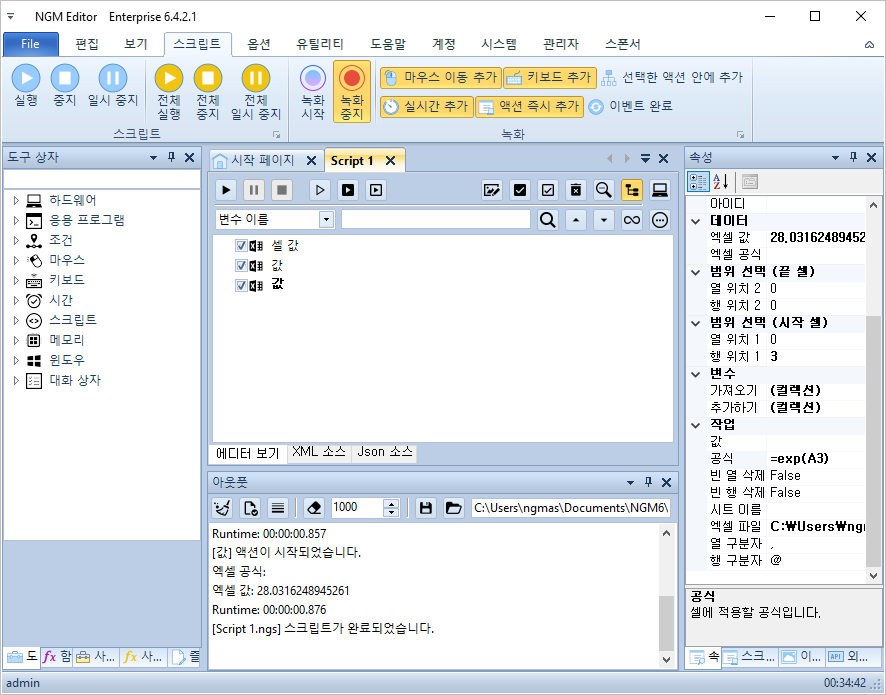
Task: Click editor play button in Script 1
Action: [226, 190]
